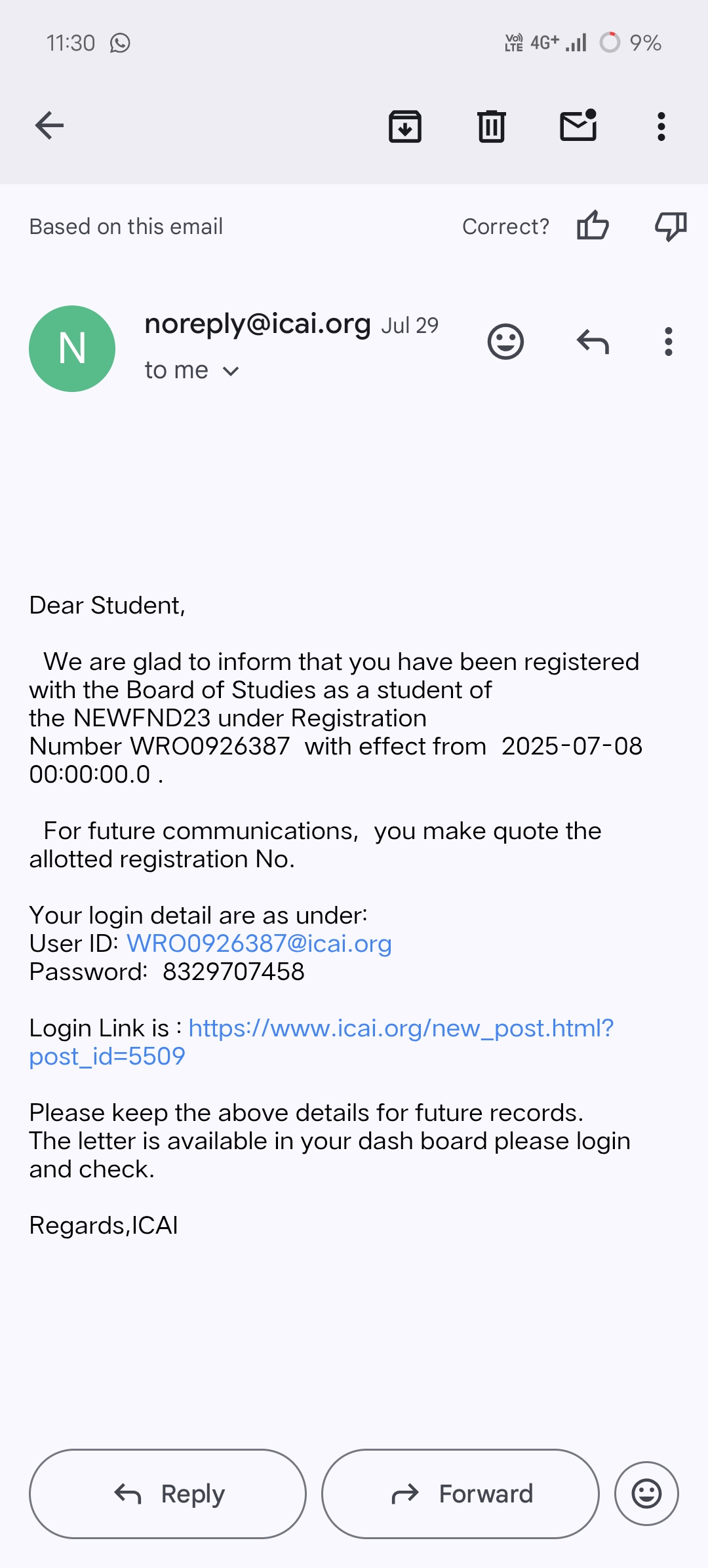Tap the bottom emoji reaction button
This screenshot has height=1568, width=708.
coord(646,1493)
